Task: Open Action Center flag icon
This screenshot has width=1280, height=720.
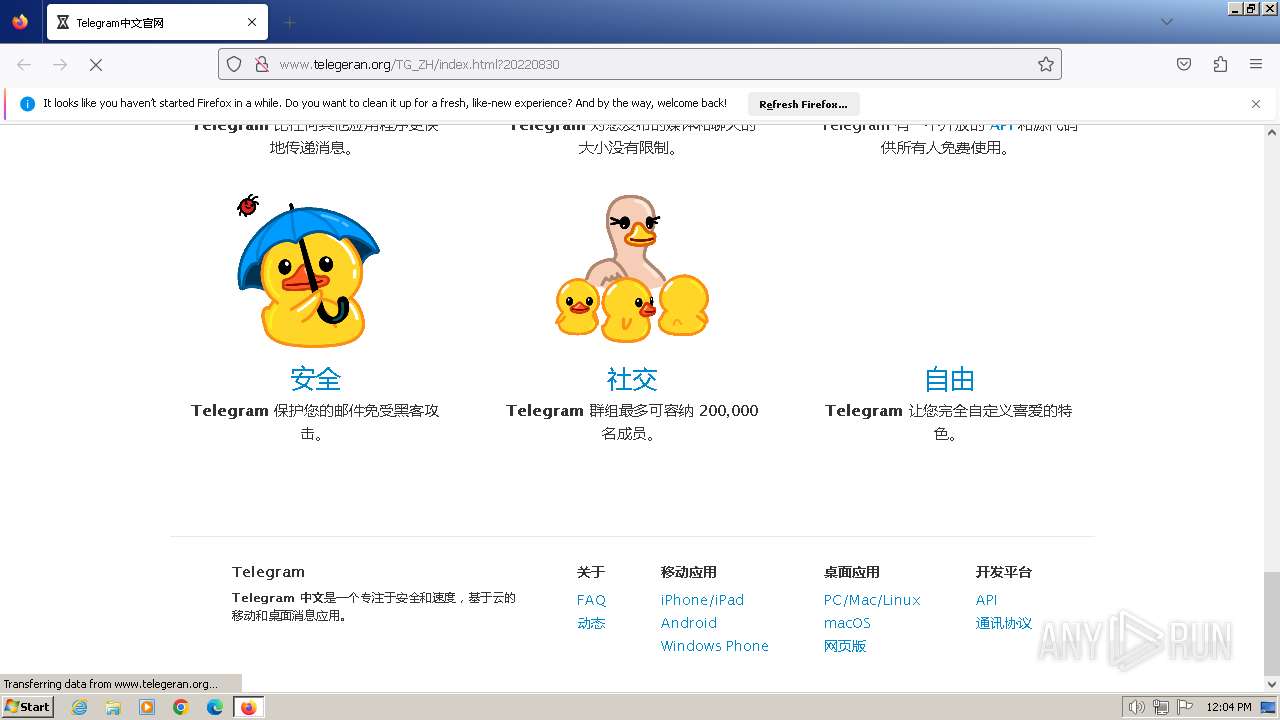Action: (1185, 707)
